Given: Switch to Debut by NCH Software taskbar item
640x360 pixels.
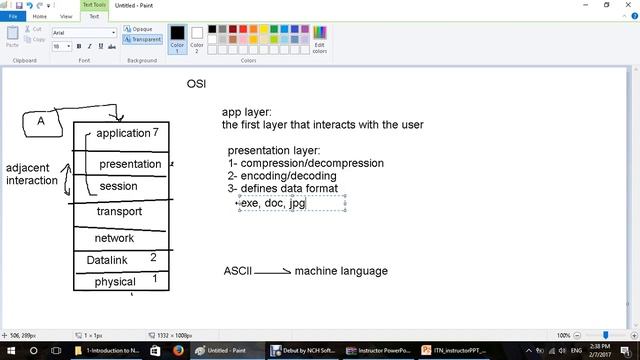Looking at the screenshot, I should 303,351.
